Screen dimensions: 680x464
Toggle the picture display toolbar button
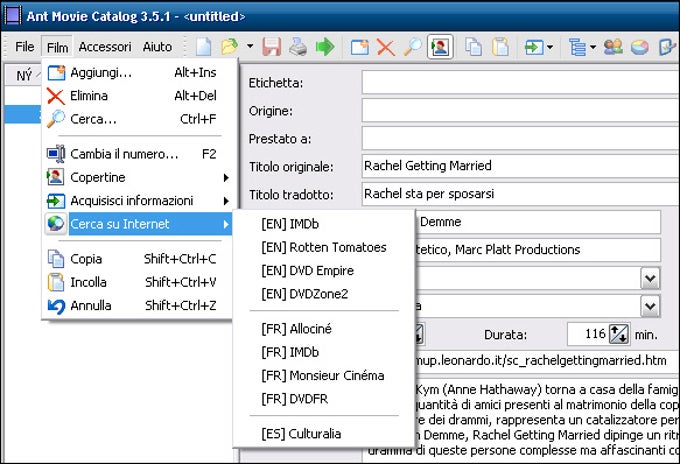tap(440, 47)
